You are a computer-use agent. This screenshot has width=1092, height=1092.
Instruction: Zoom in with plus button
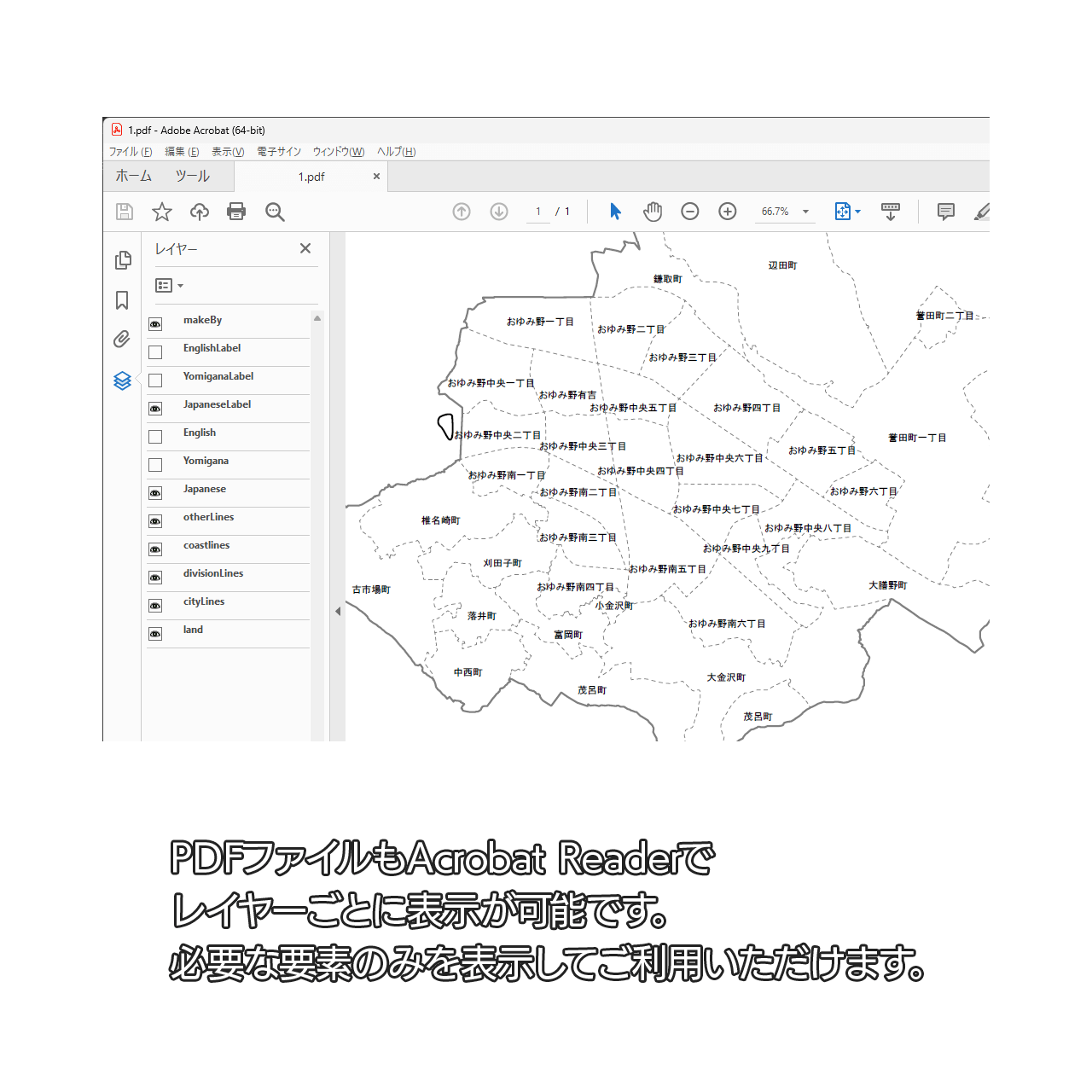[728, 212]
